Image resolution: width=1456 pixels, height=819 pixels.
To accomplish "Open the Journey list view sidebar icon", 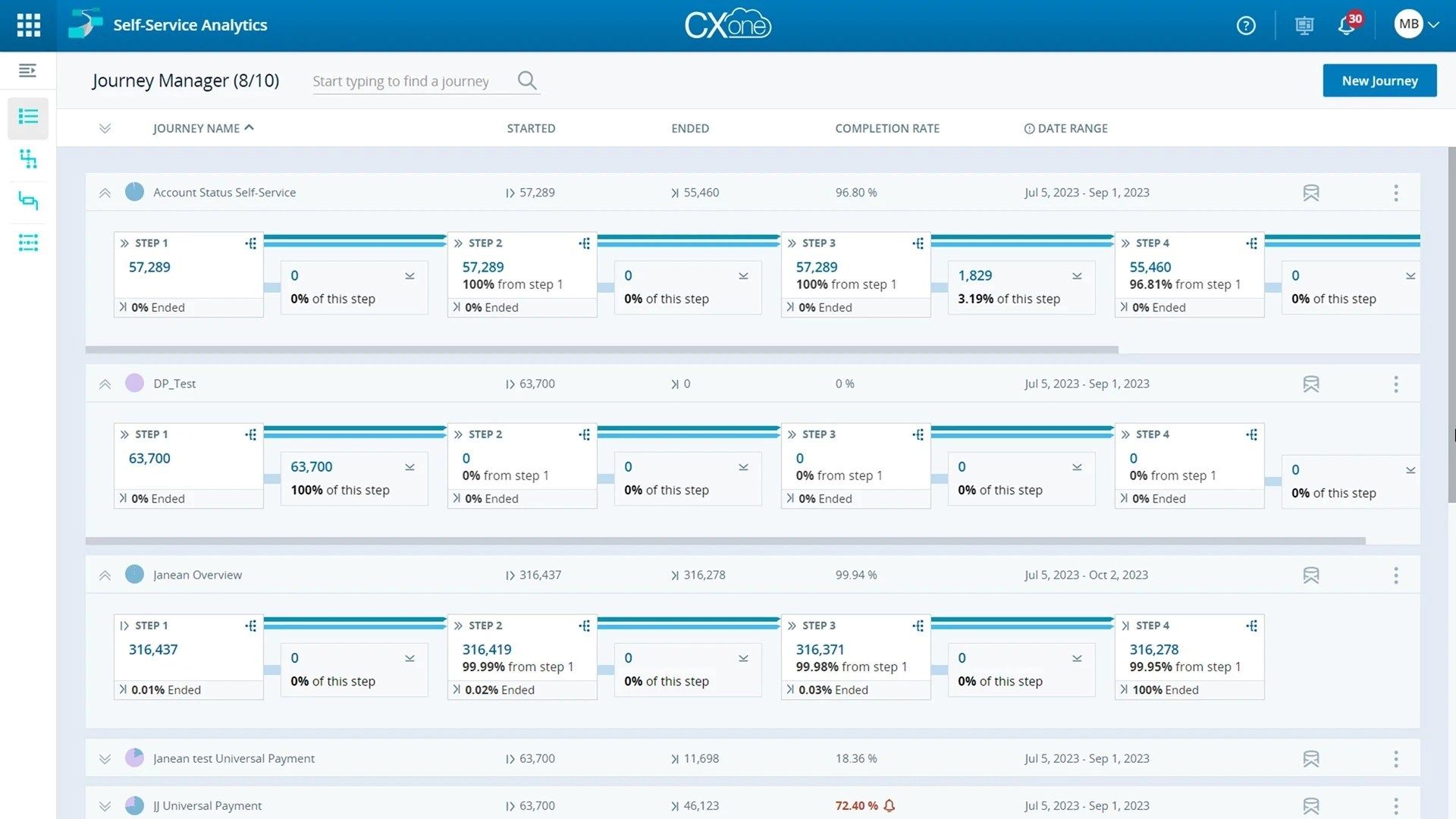I will (x=28, y=117).
